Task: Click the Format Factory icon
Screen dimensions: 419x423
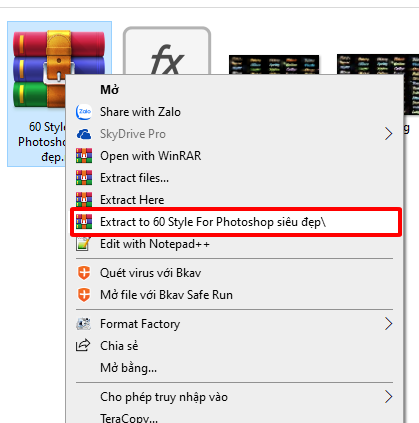Action: click(83, 324)
